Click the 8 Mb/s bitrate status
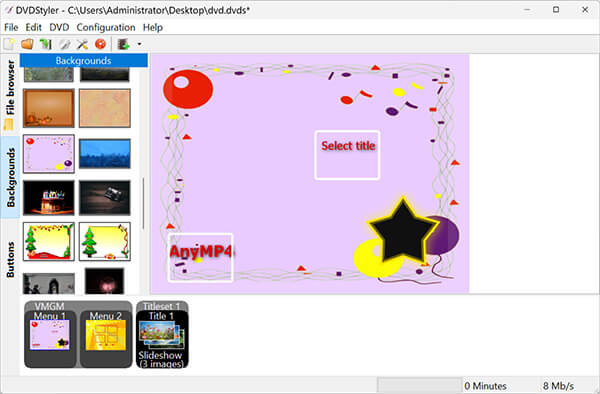The width and height of the screenshot is (600, 394). coord(559,386)
